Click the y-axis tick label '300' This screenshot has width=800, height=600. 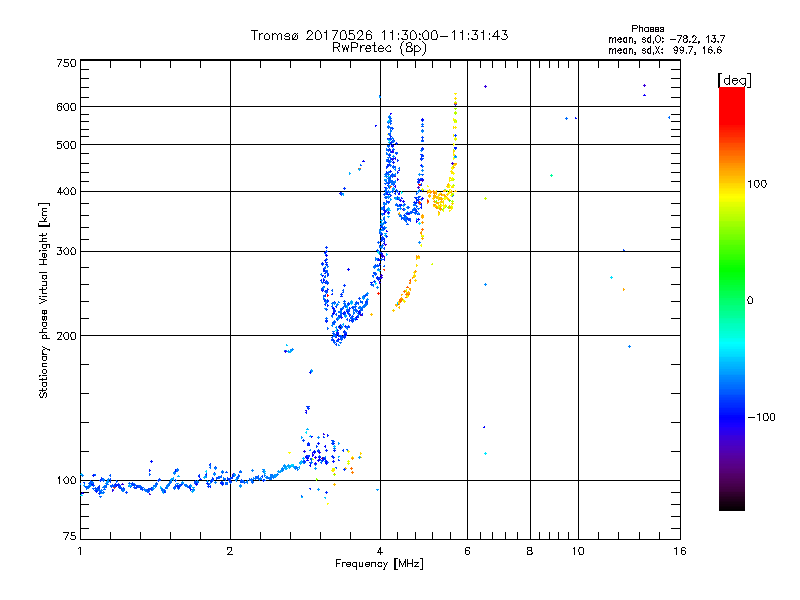(x=66, y=252)
